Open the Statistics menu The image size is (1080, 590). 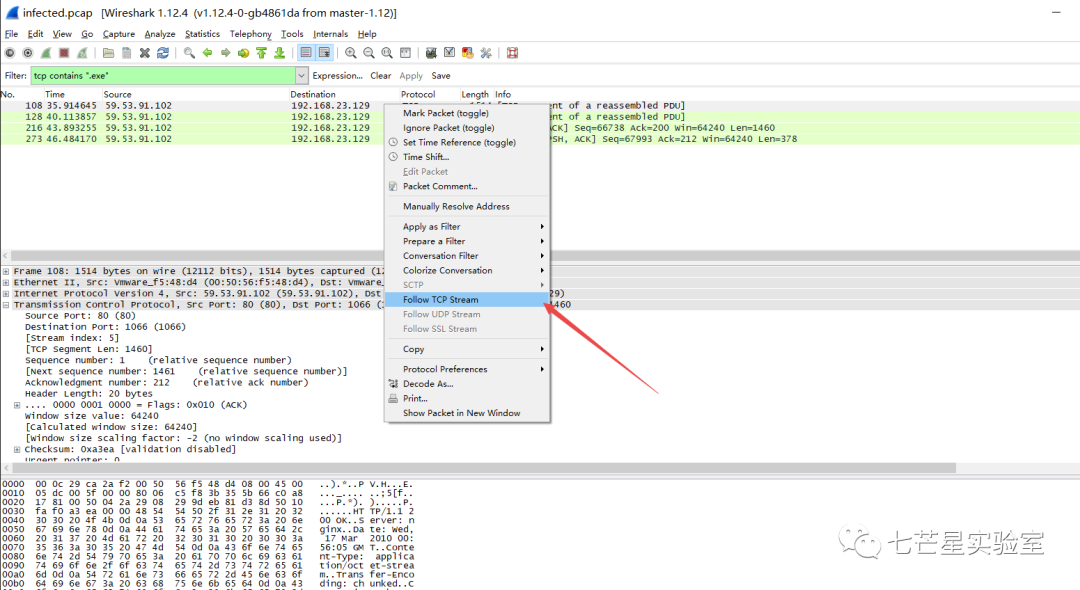202,34
